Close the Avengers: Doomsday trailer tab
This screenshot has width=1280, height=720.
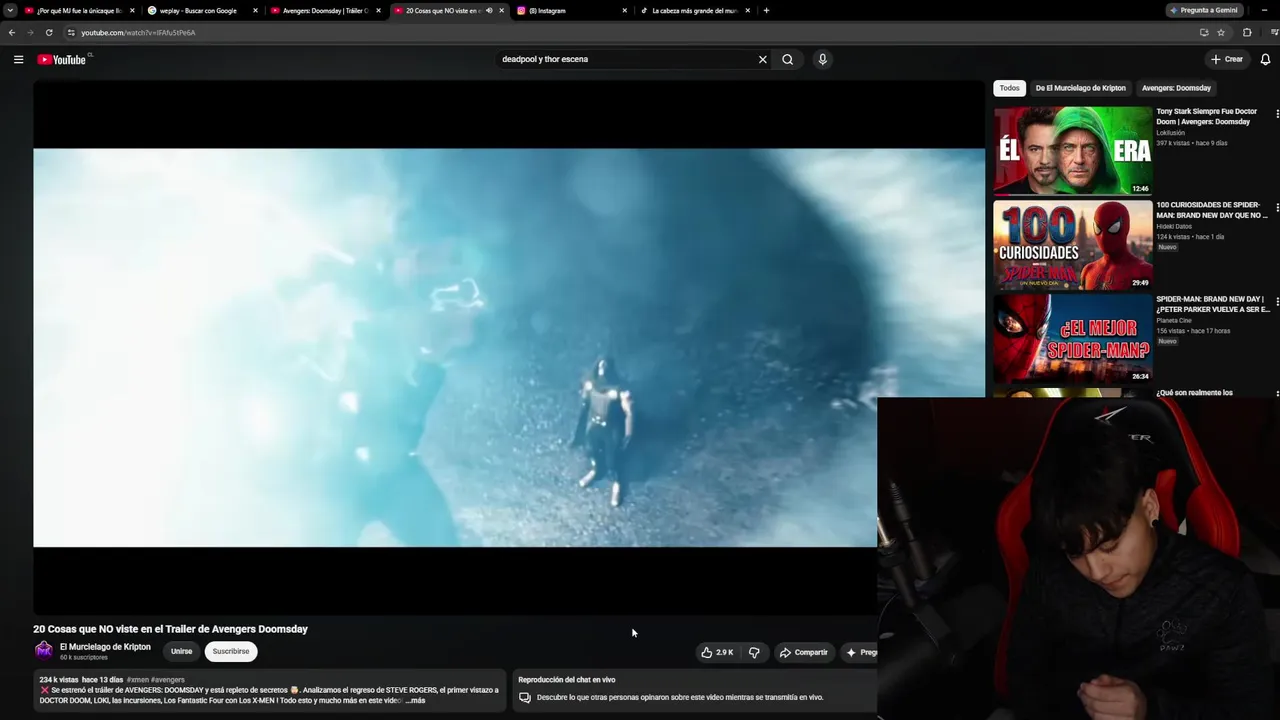click(x=378, y=10)
